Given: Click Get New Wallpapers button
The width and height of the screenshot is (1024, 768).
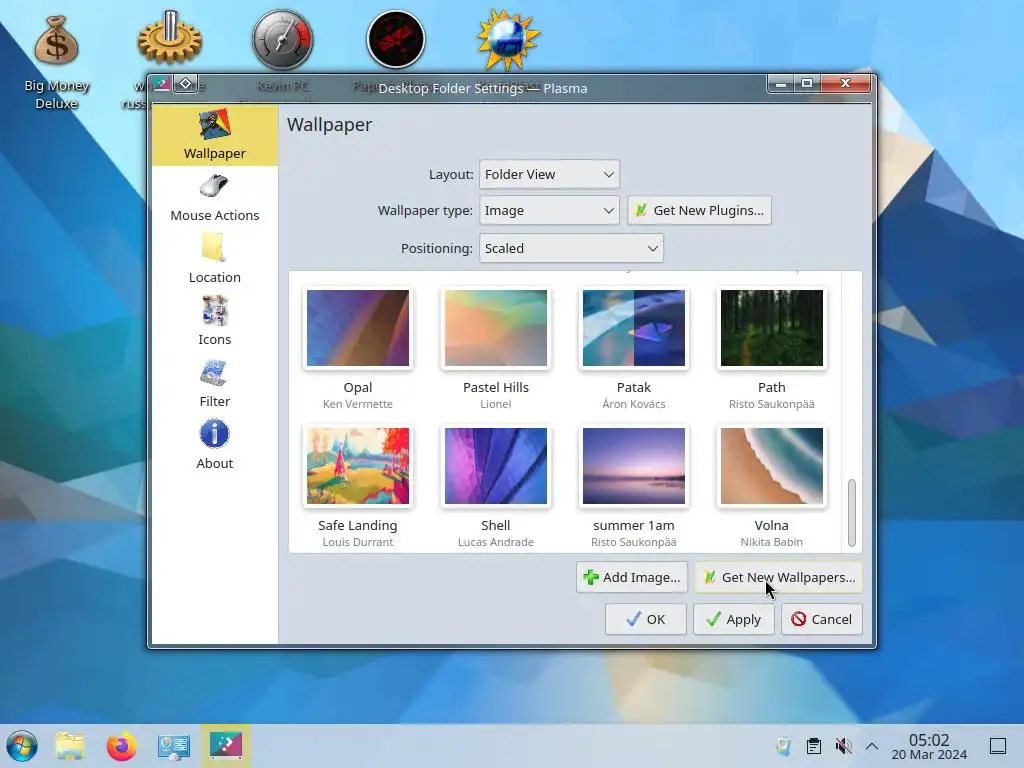Looking at the screenshot, I should (778, 577).
